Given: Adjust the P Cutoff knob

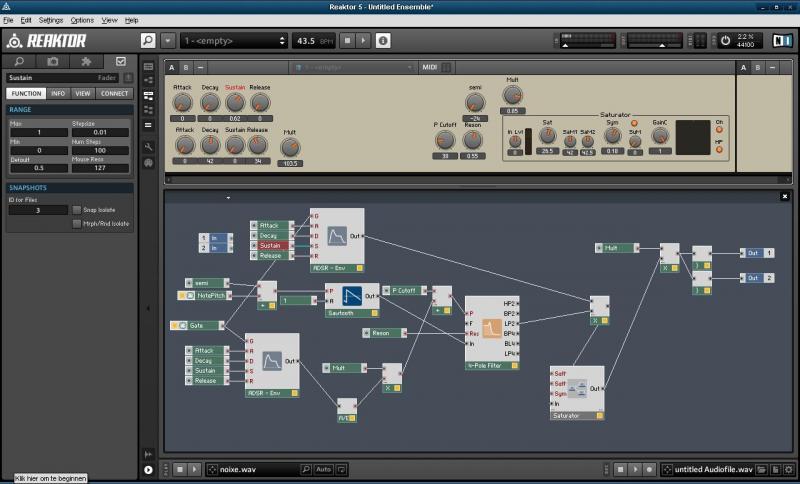Looking at the screenshot, I should (x=445, y=140).
